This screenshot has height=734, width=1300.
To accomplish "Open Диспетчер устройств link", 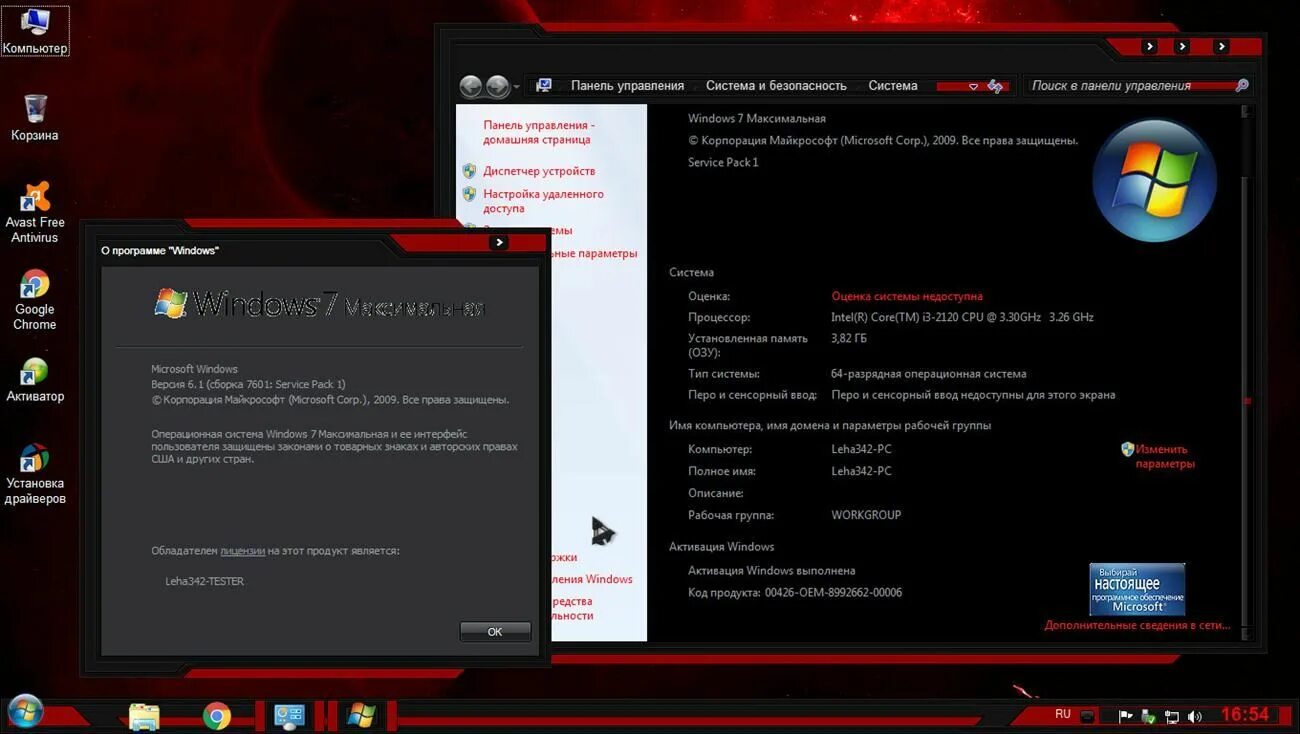I will 539,171.
